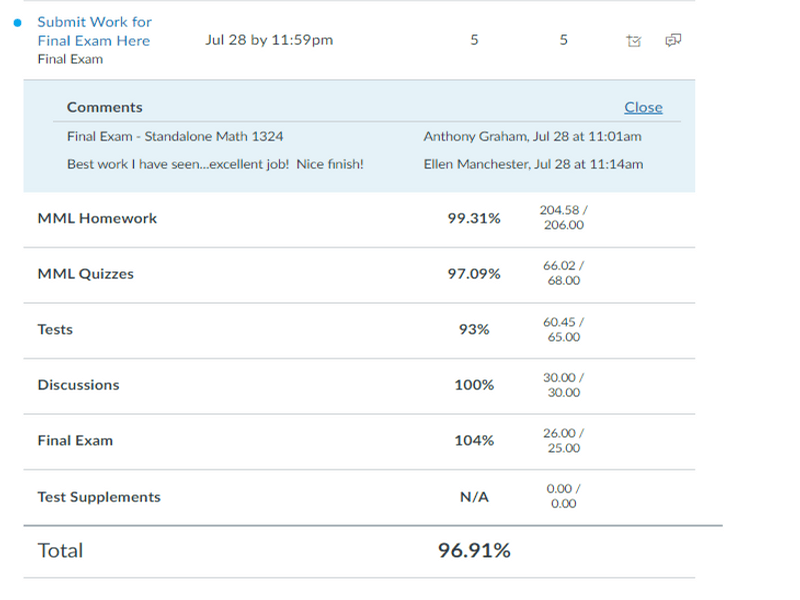The image size is (800, 600).
Task: Click the Final Exam group label at 104%
Action: pyautogui.click(x=75, y=440)
